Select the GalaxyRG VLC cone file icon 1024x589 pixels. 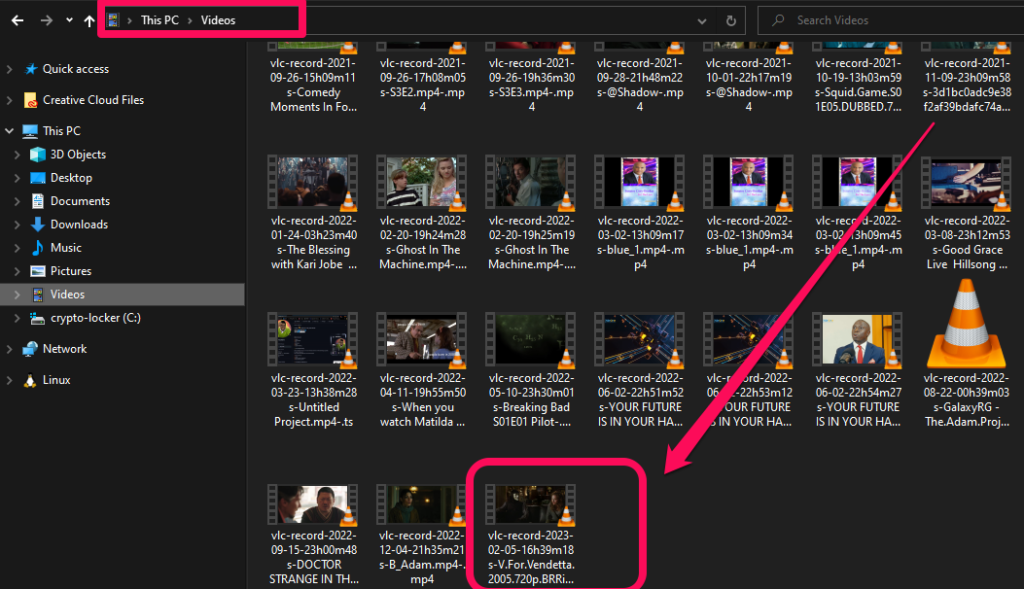(967, 324)
